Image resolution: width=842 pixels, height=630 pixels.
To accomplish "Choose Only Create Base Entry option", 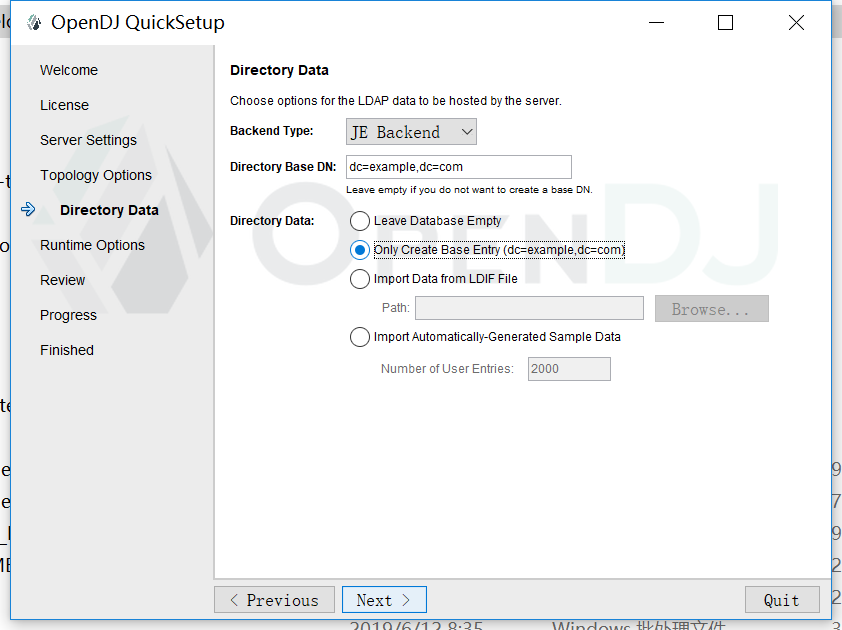I will 360,250.
